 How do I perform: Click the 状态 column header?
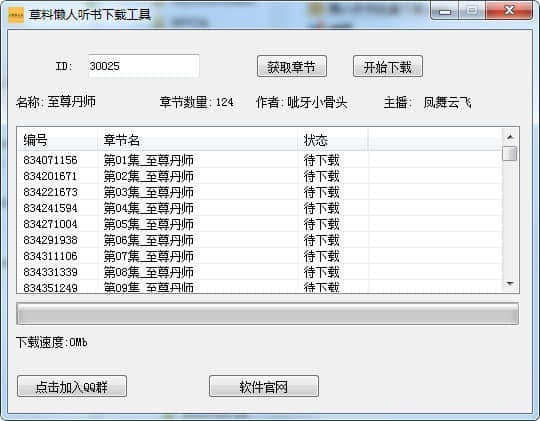click(333, 140)
